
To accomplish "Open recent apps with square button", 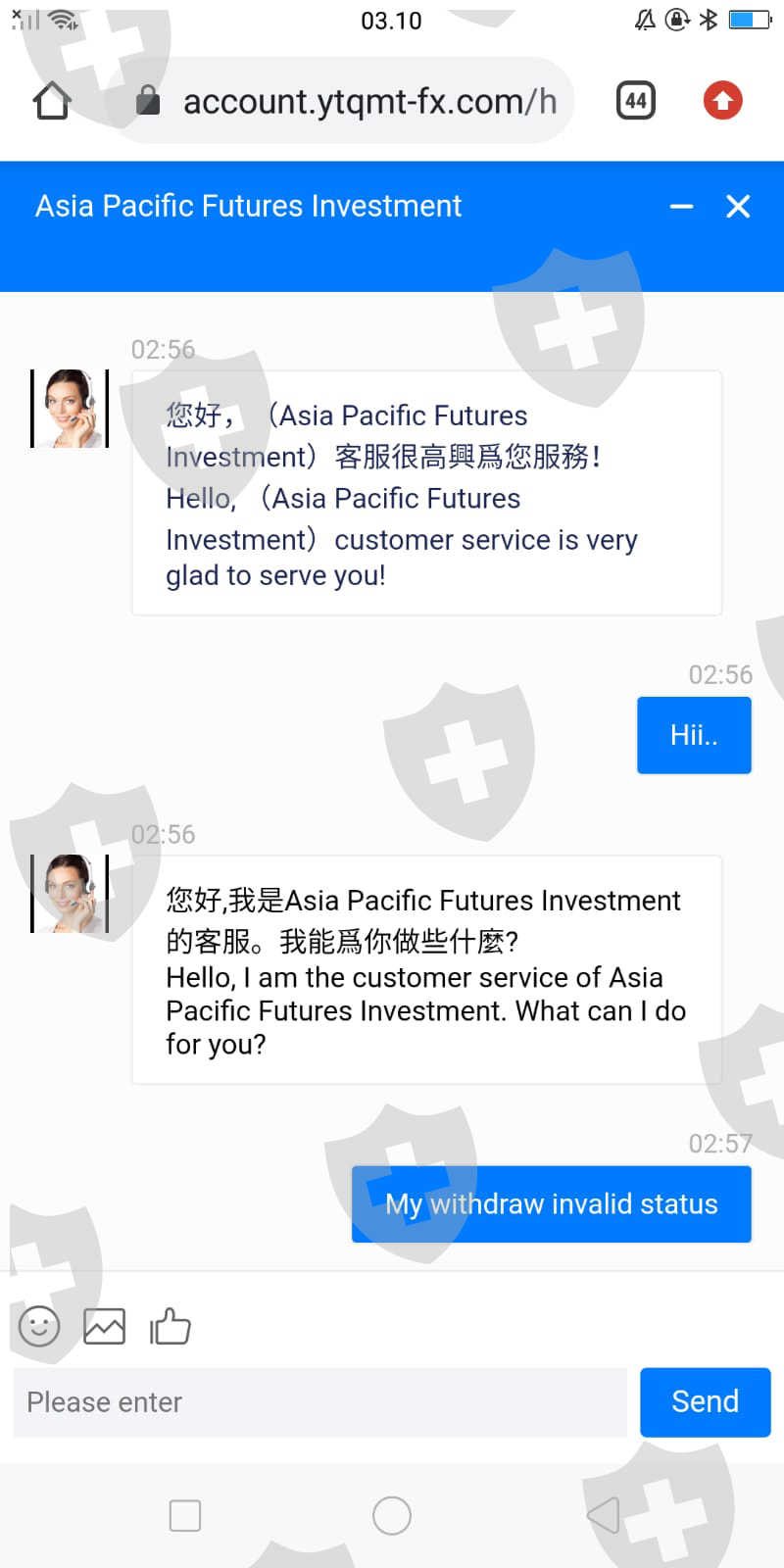I will point(185,1515).
